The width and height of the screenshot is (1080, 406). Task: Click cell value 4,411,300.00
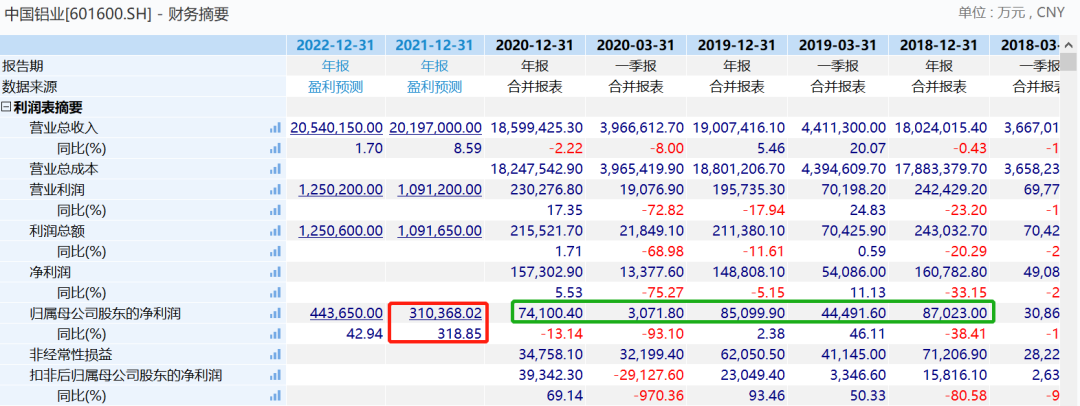point(843,128)
